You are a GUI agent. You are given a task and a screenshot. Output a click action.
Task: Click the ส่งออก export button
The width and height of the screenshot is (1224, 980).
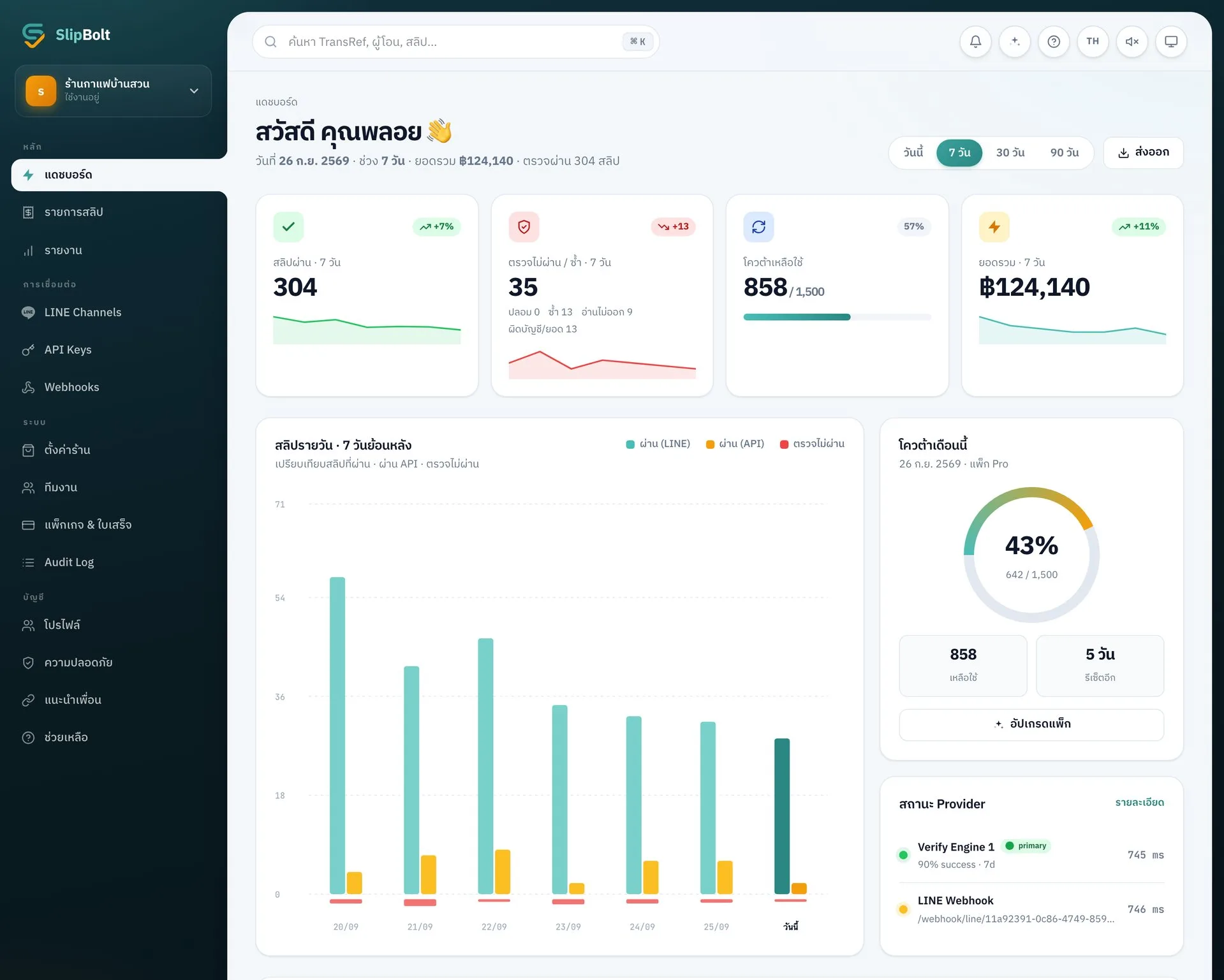[x=1143, y=153]
